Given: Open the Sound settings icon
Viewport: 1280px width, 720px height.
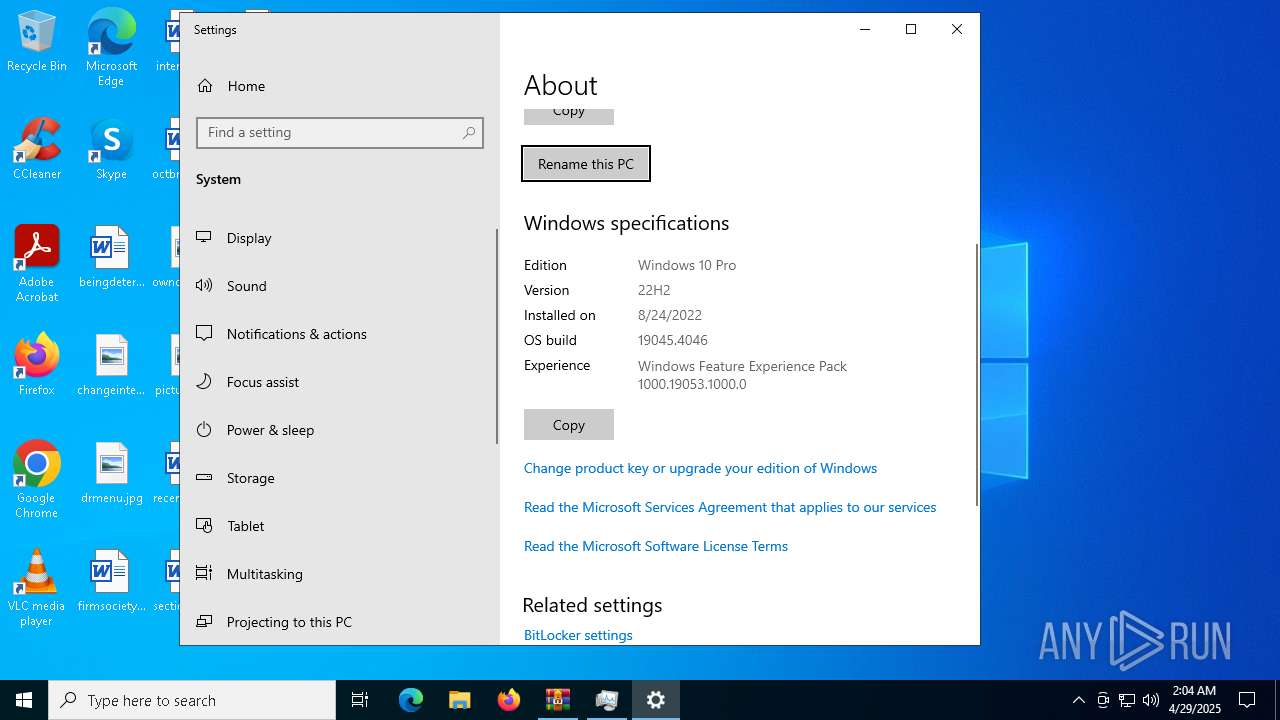Looking at the screenshot, I should click(204, 285).
